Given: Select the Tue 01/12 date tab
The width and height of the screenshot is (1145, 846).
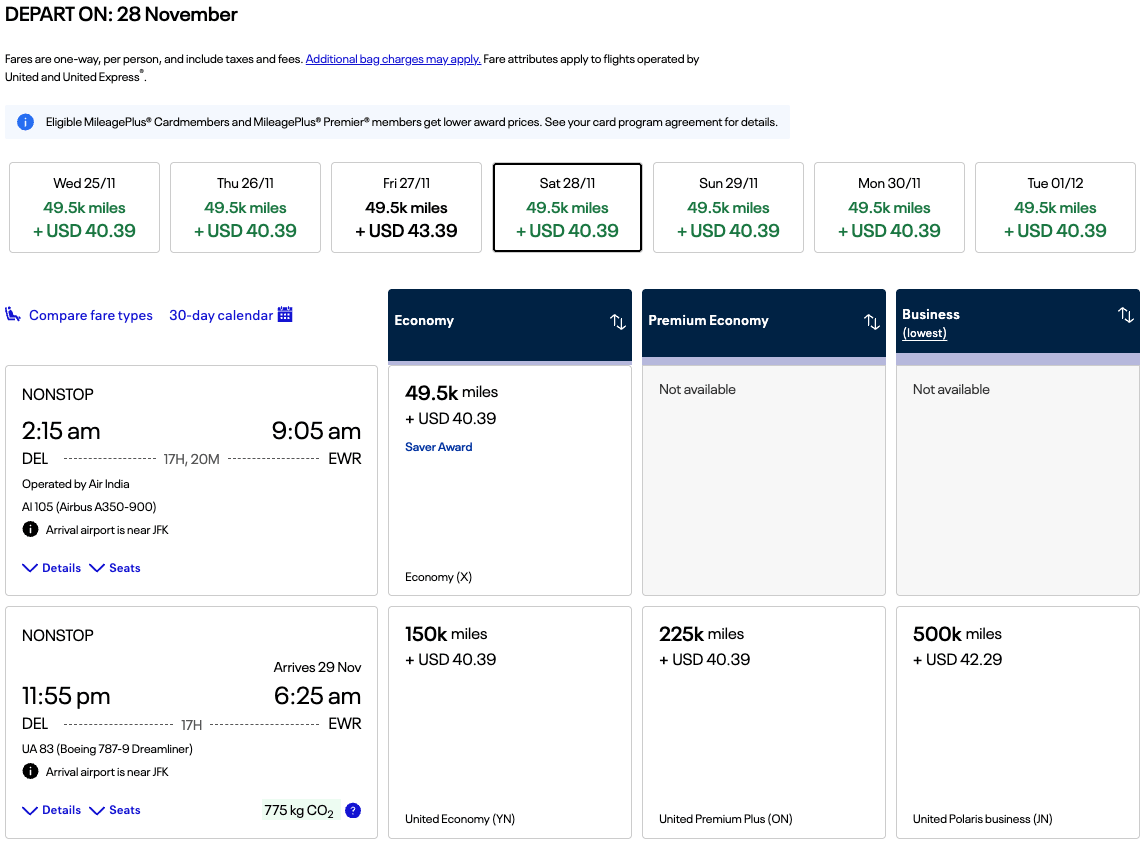Looking at the screenshot, I should (1055, 207).
